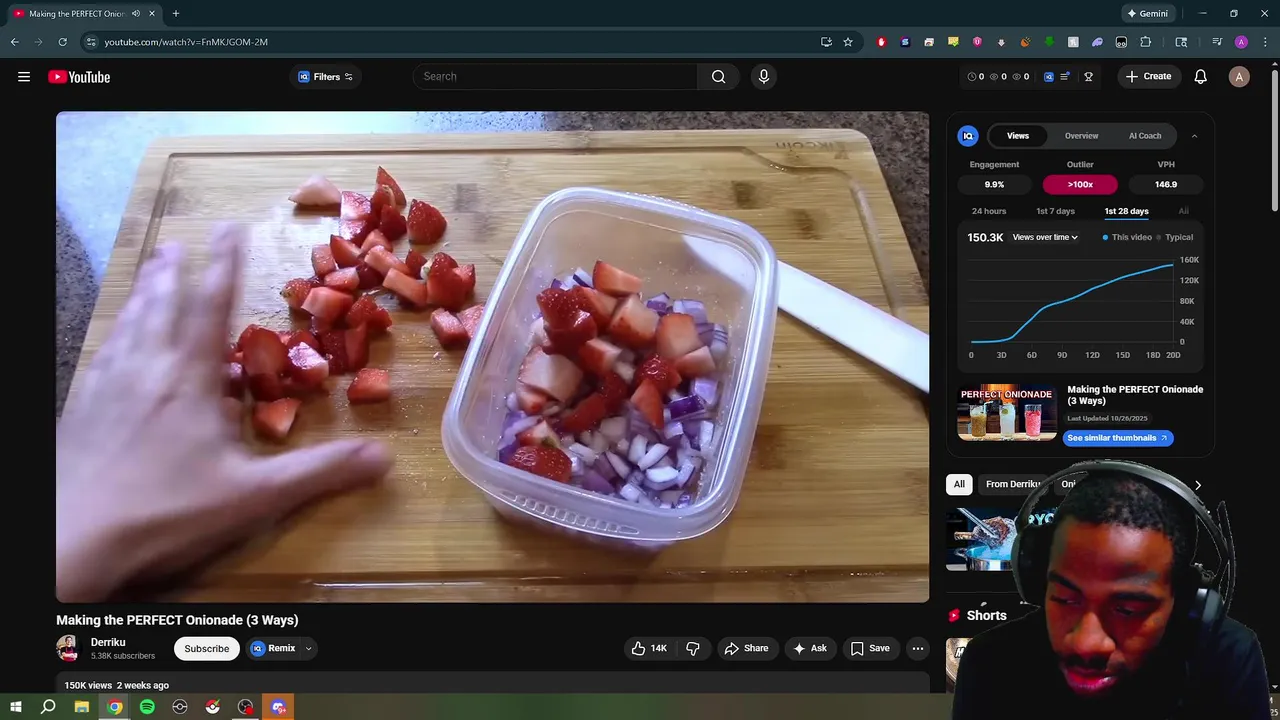Image resolution: width=1280 pixels, height=720 pixels.
Task: Select the 1st 28 days range
Action: (x=1126, y=211)
